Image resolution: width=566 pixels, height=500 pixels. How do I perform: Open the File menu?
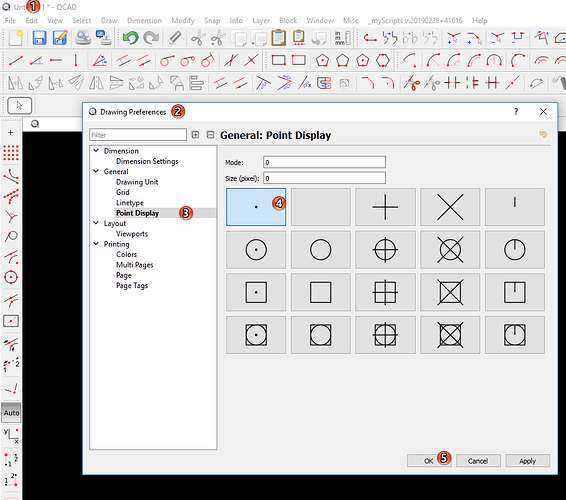[10, 21]
